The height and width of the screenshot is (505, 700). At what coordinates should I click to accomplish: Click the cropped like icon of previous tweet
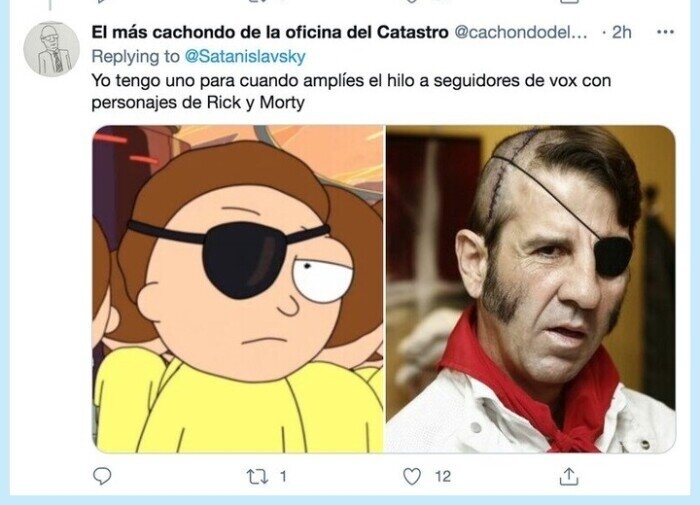[x=412, y=1]
